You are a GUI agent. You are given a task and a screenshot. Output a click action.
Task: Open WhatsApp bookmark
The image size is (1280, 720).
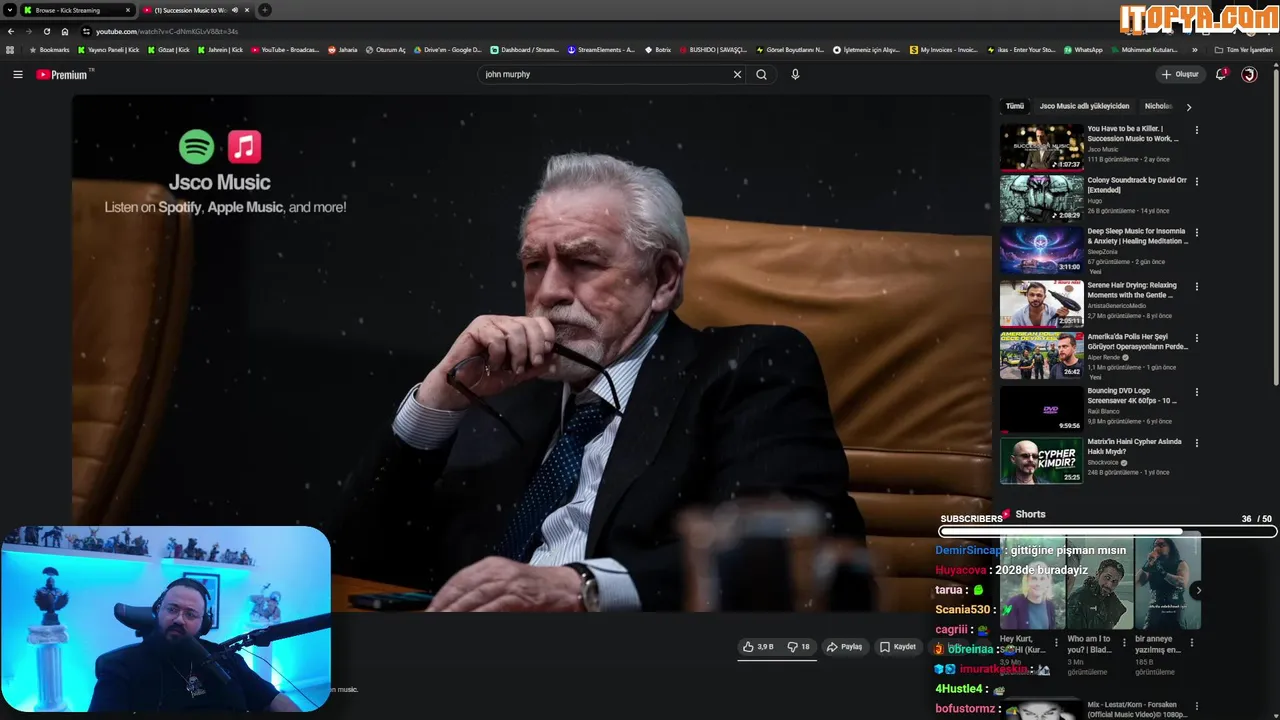(1084, 49)
